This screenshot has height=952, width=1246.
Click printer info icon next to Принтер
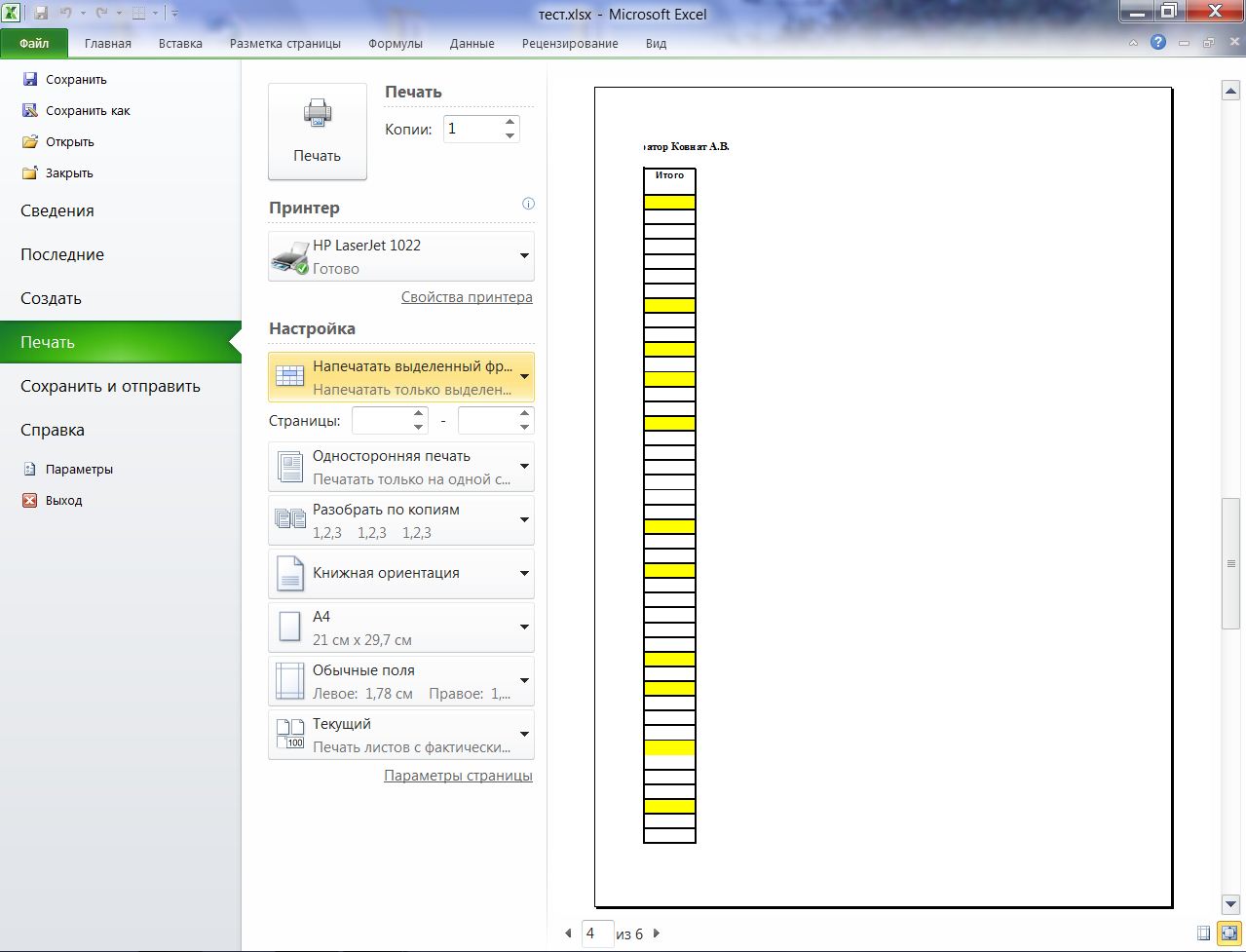click(528, 204)
